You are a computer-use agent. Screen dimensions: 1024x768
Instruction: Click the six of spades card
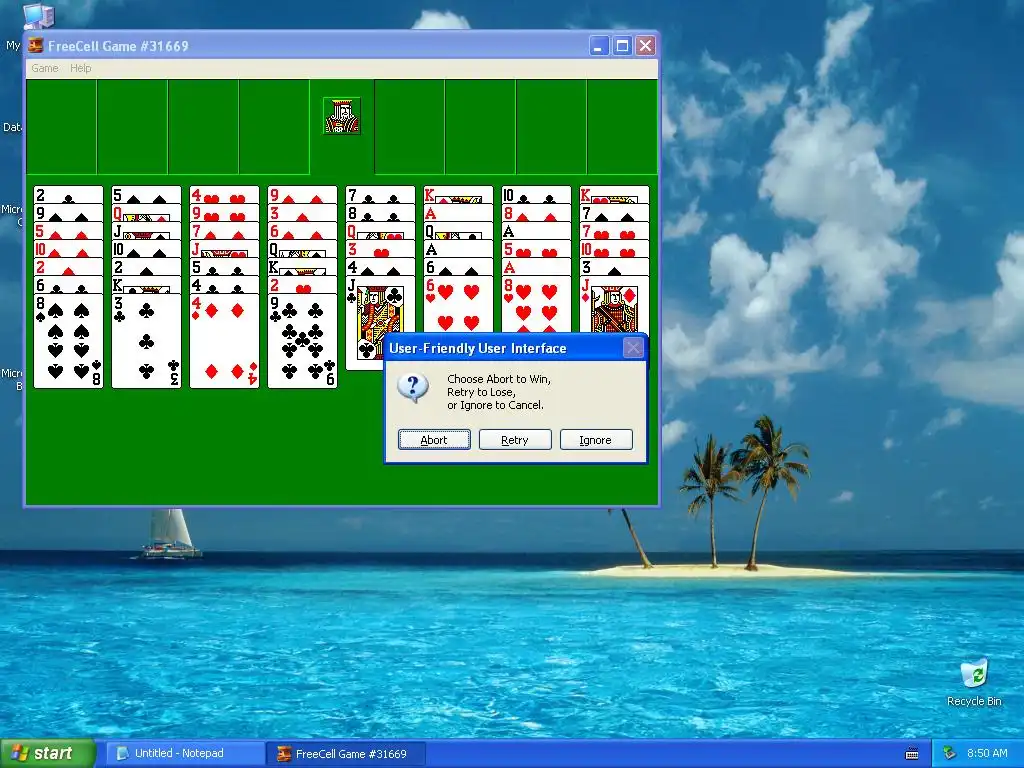458,266
